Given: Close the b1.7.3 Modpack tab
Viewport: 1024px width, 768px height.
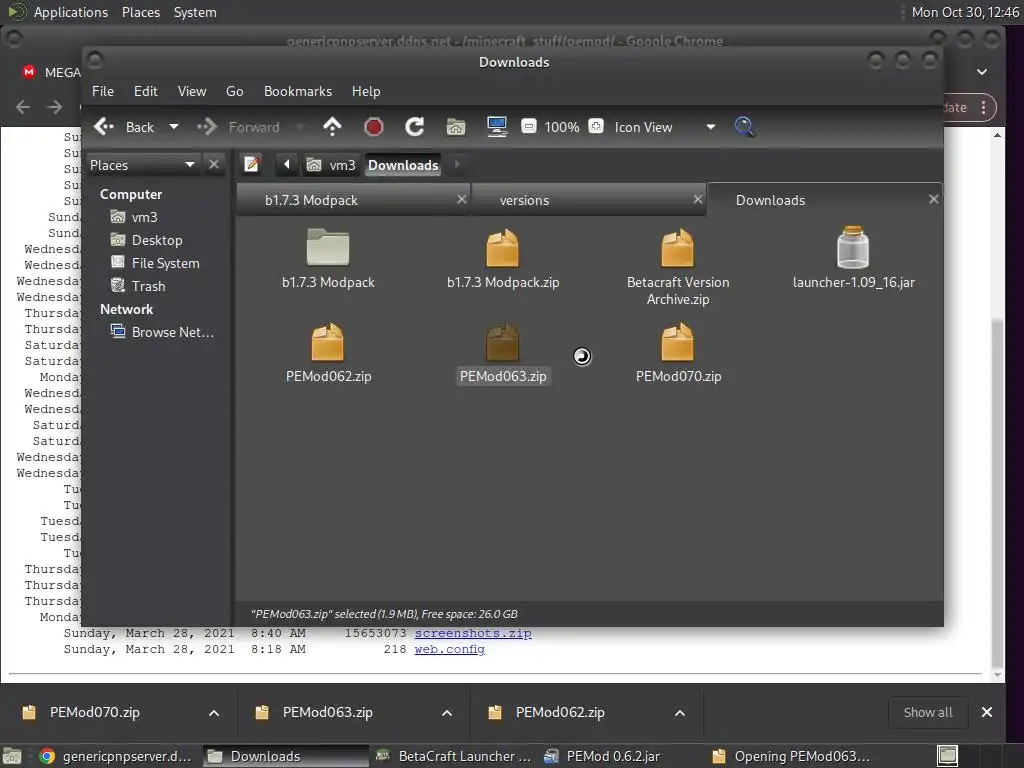Looking at the screenshot, I should (x=462, y=199).
